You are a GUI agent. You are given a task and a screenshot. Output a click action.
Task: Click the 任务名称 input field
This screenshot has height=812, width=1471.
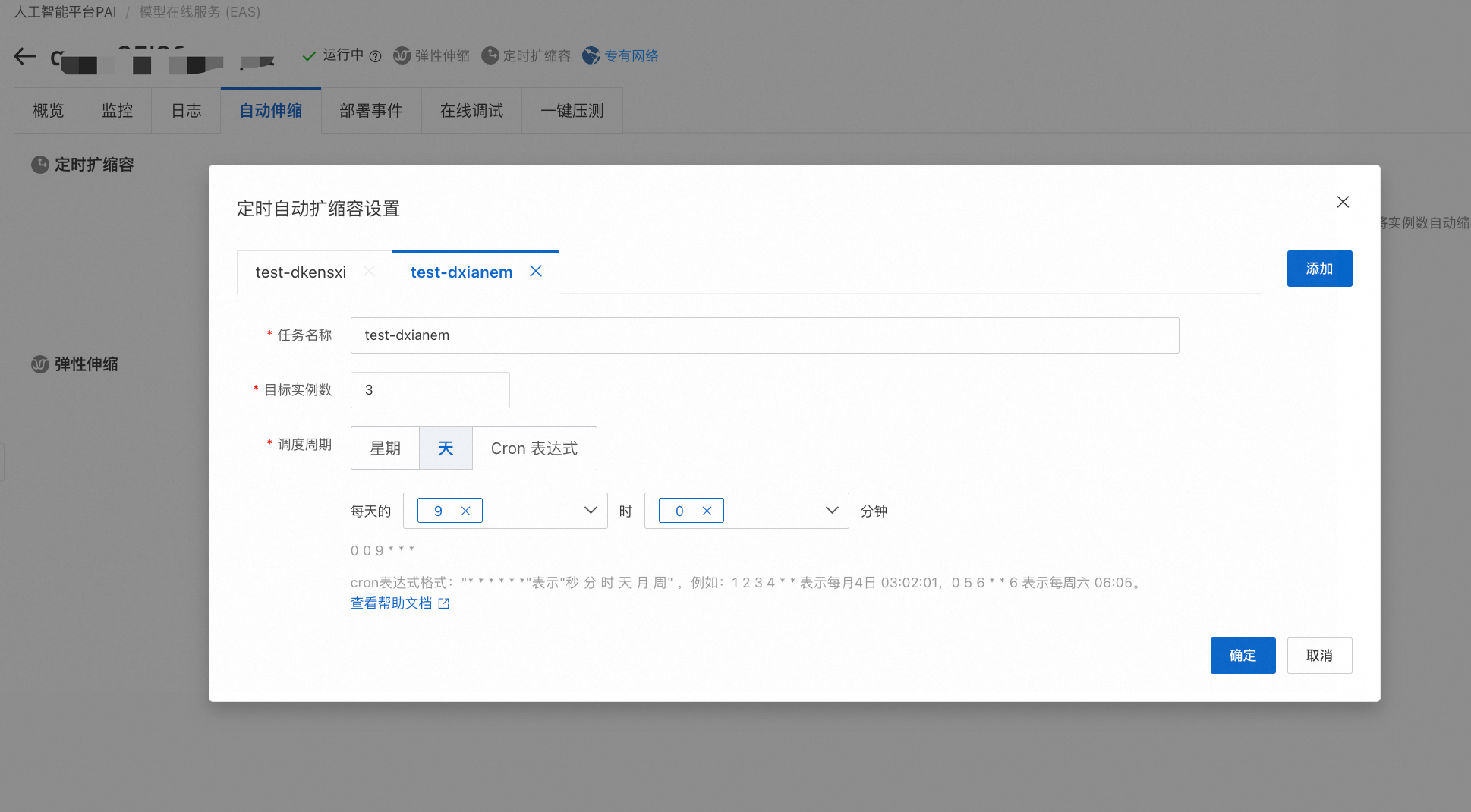(x=764, y=335)
